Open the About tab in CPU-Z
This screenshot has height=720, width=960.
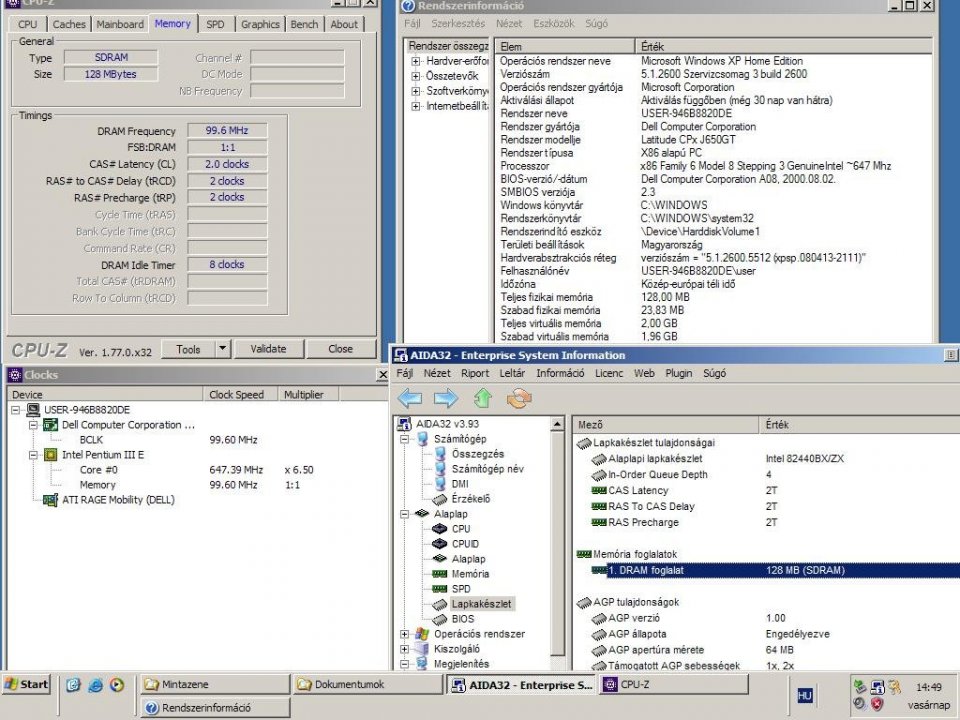[x=344, y=24]
